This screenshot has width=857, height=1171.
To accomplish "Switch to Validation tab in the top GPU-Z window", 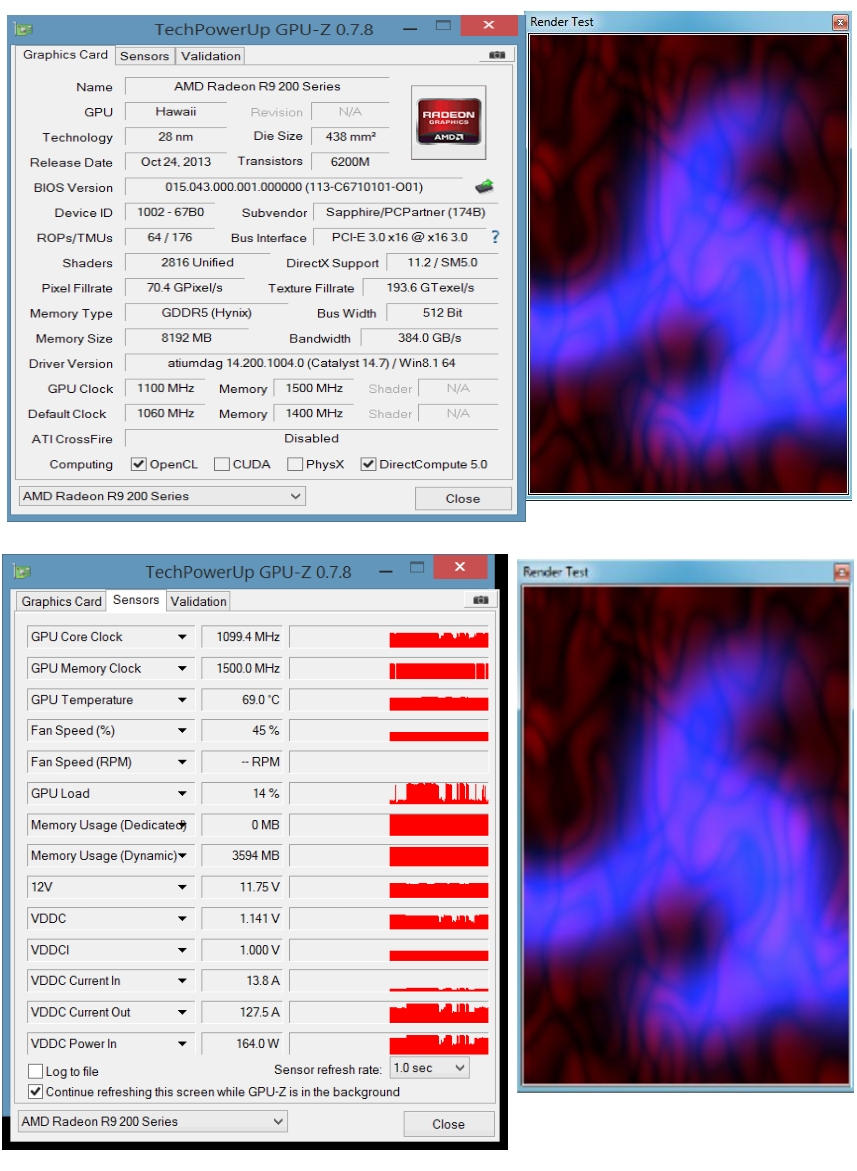I will [211, 56].
